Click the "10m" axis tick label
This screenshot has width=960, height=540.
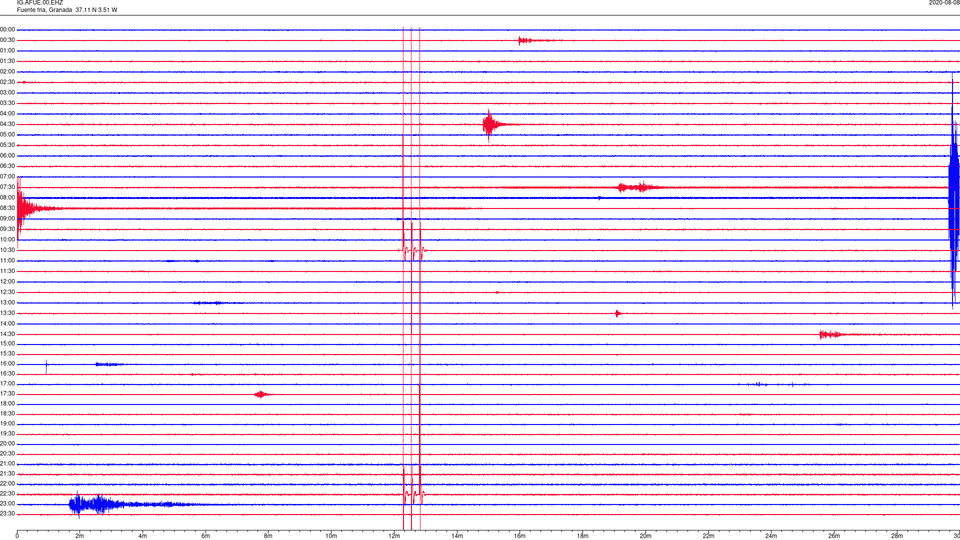tap(331, 536)
